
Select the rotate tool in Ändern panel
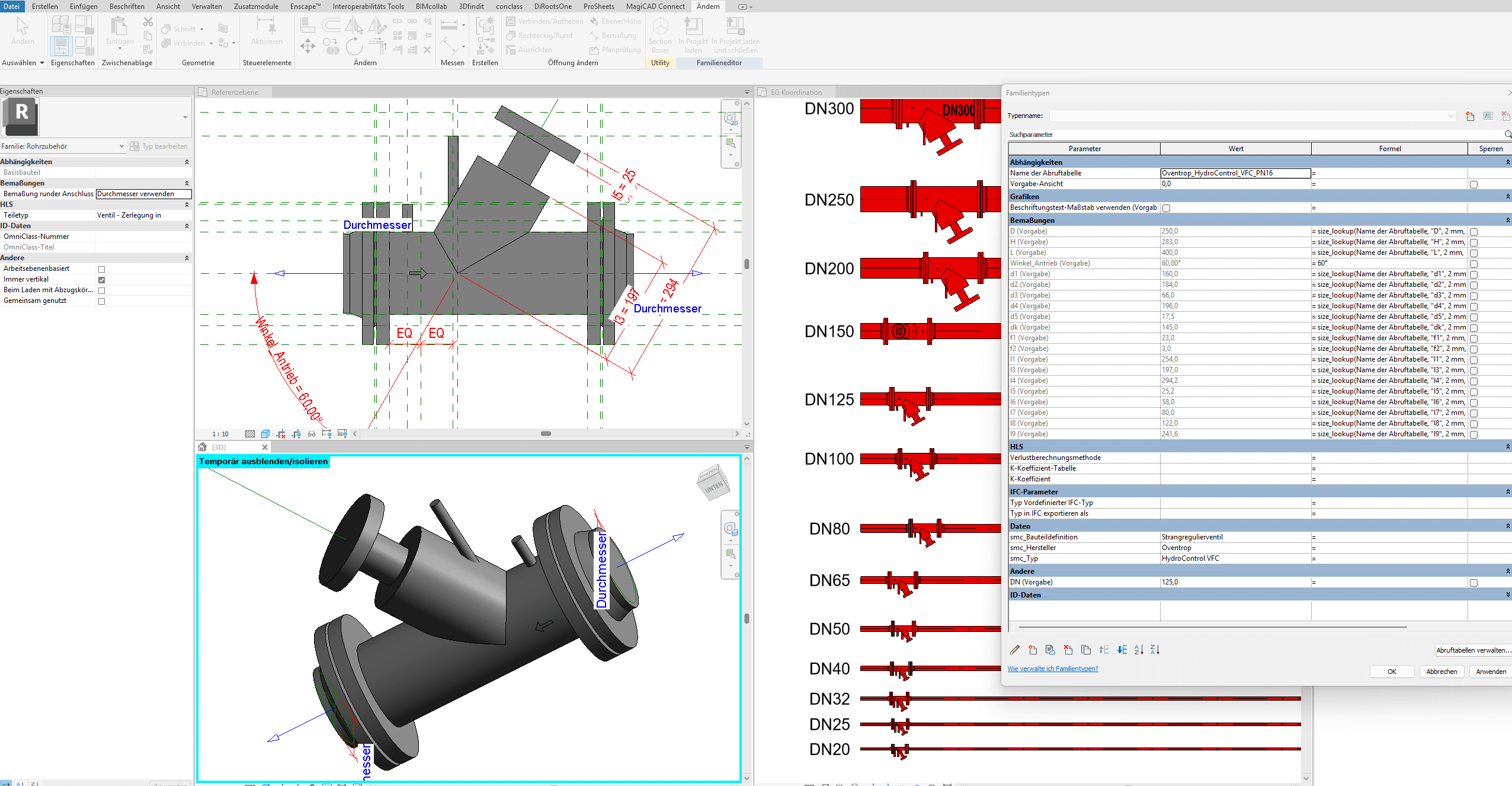354,46
